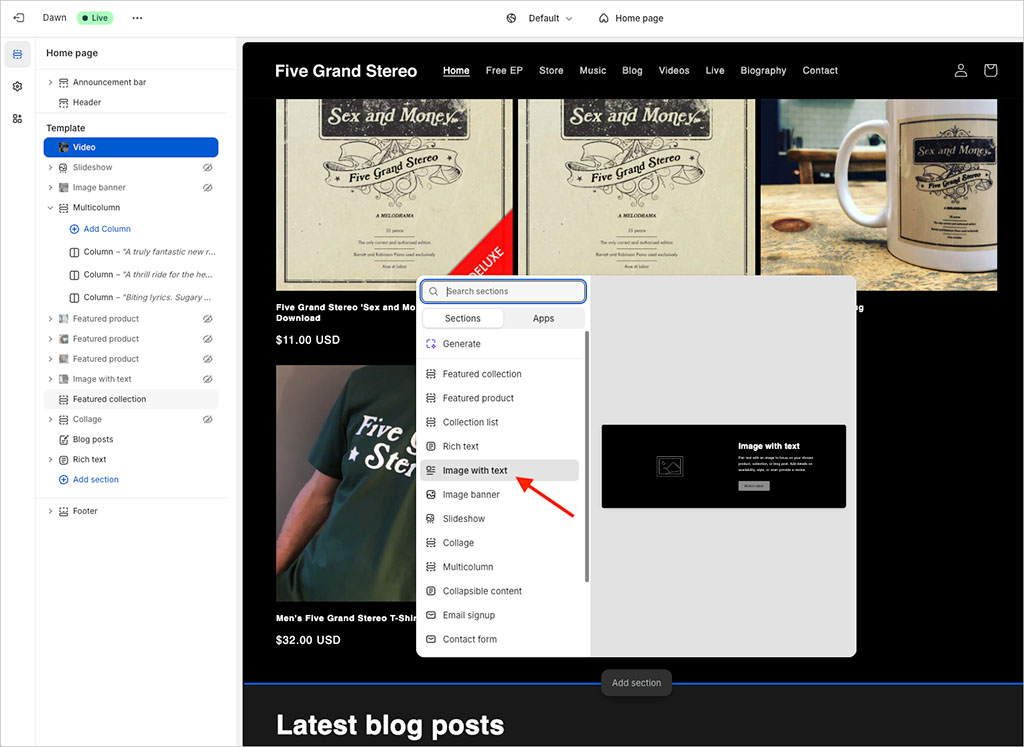Click the Announcement bar section icon
1024x747 pixels.
tap(63, 82)
